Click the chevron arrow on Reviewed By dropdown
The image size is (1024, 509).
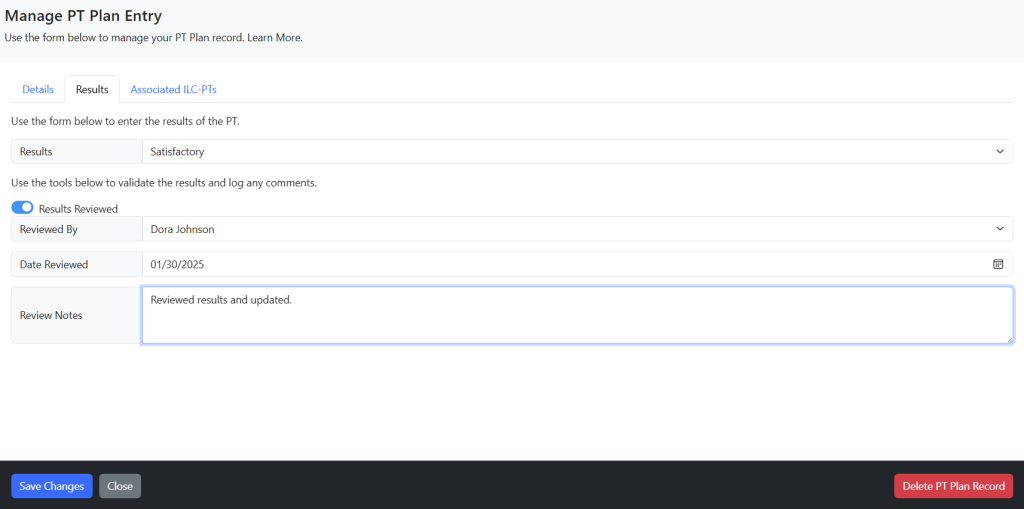[x=1000, y=229]
